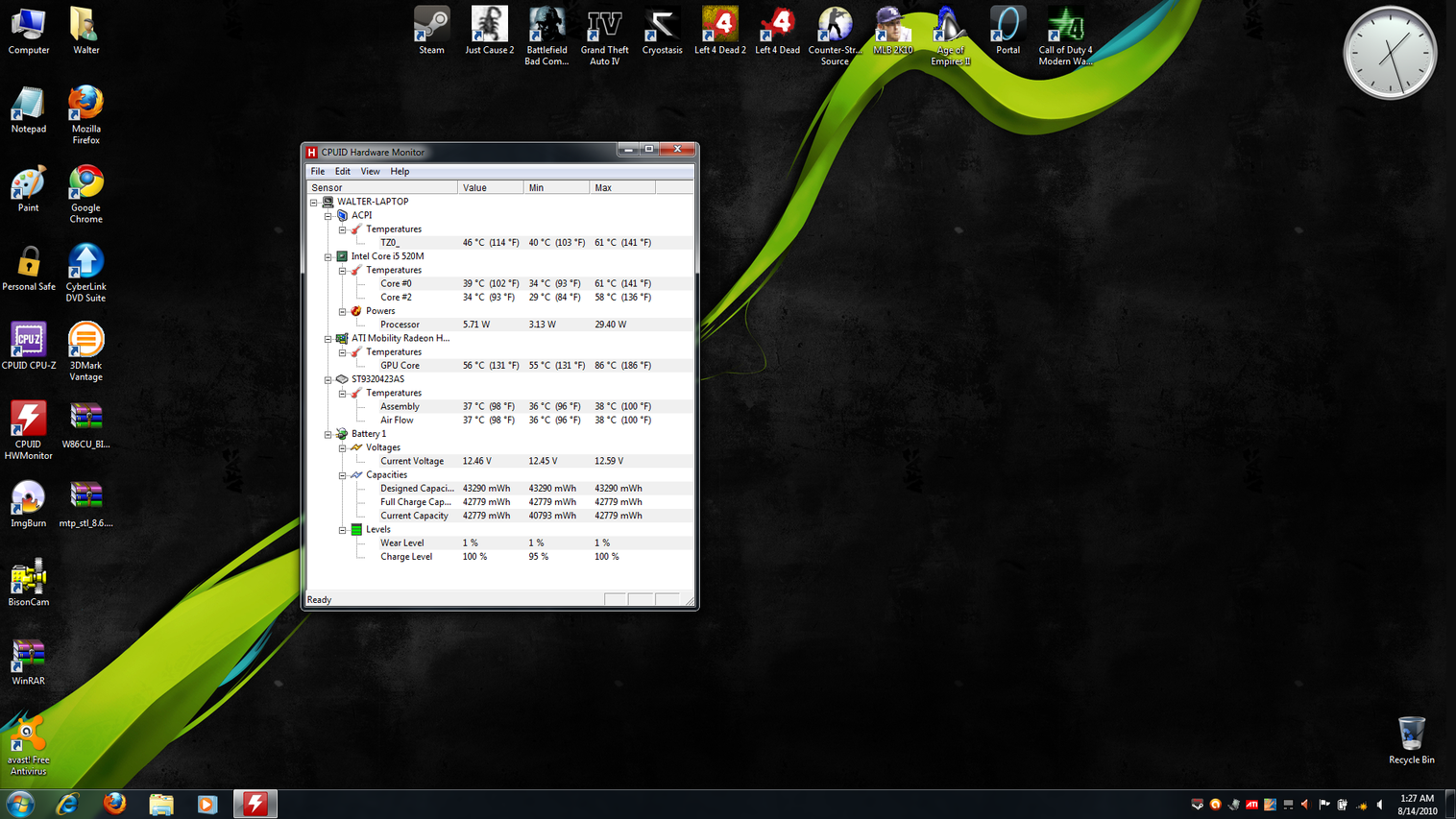The height and width of the screenshot is (819, 1456).
Task: Collapse the Intel Core i5 520M node
Action: [x=328, y=257]
